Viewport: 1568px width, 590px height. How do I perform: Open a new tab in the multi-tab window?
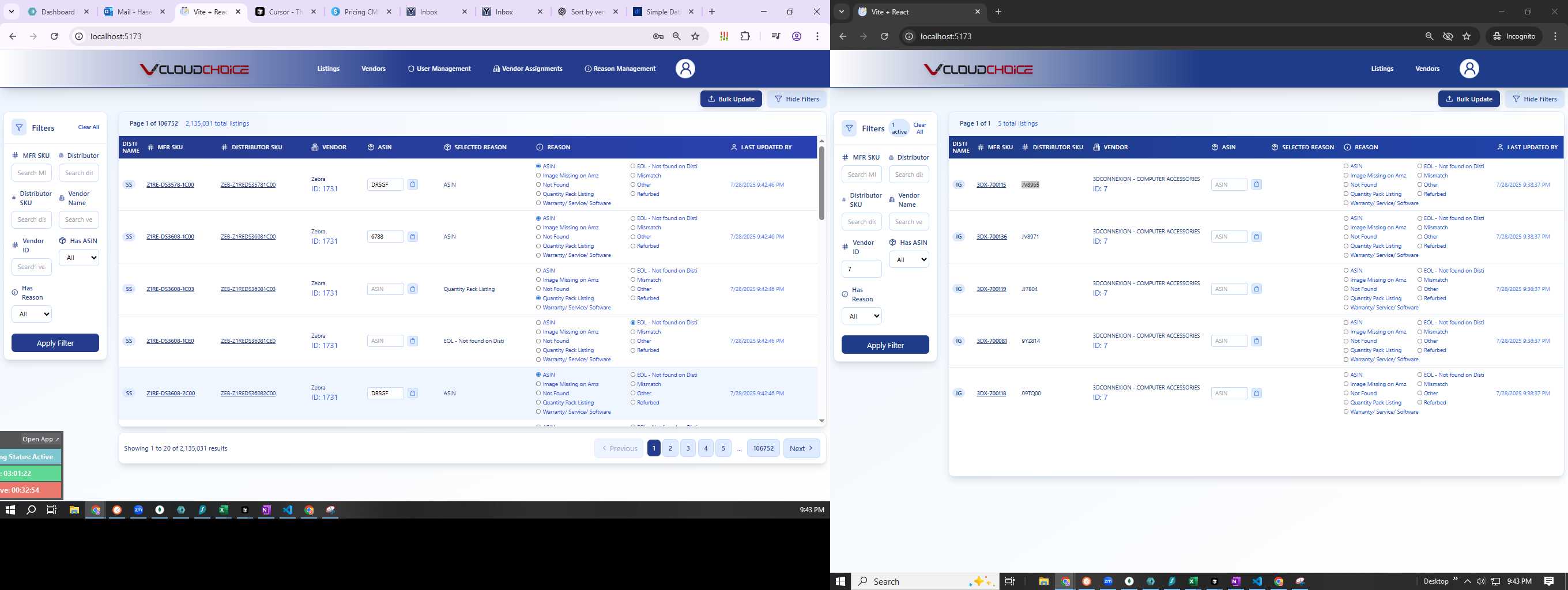tap(711, 12)
